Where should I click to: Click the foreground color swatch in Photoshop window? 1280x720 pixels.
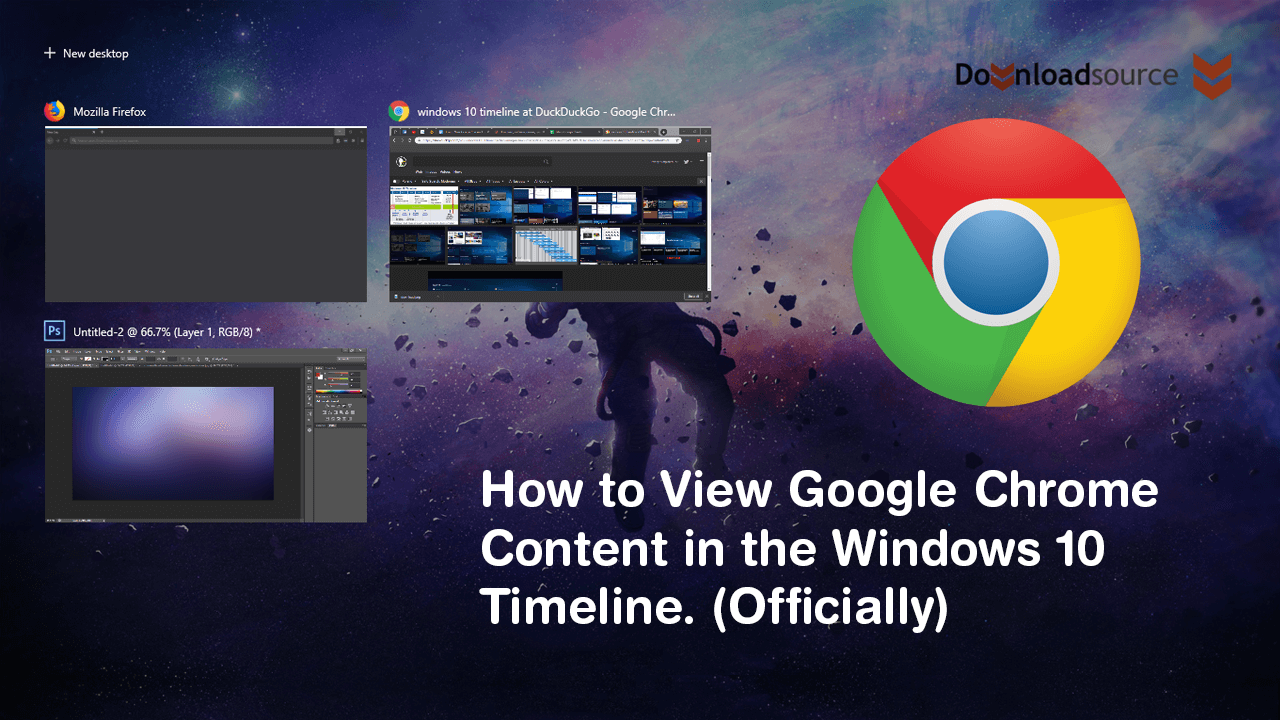click(x=318, y=375)
